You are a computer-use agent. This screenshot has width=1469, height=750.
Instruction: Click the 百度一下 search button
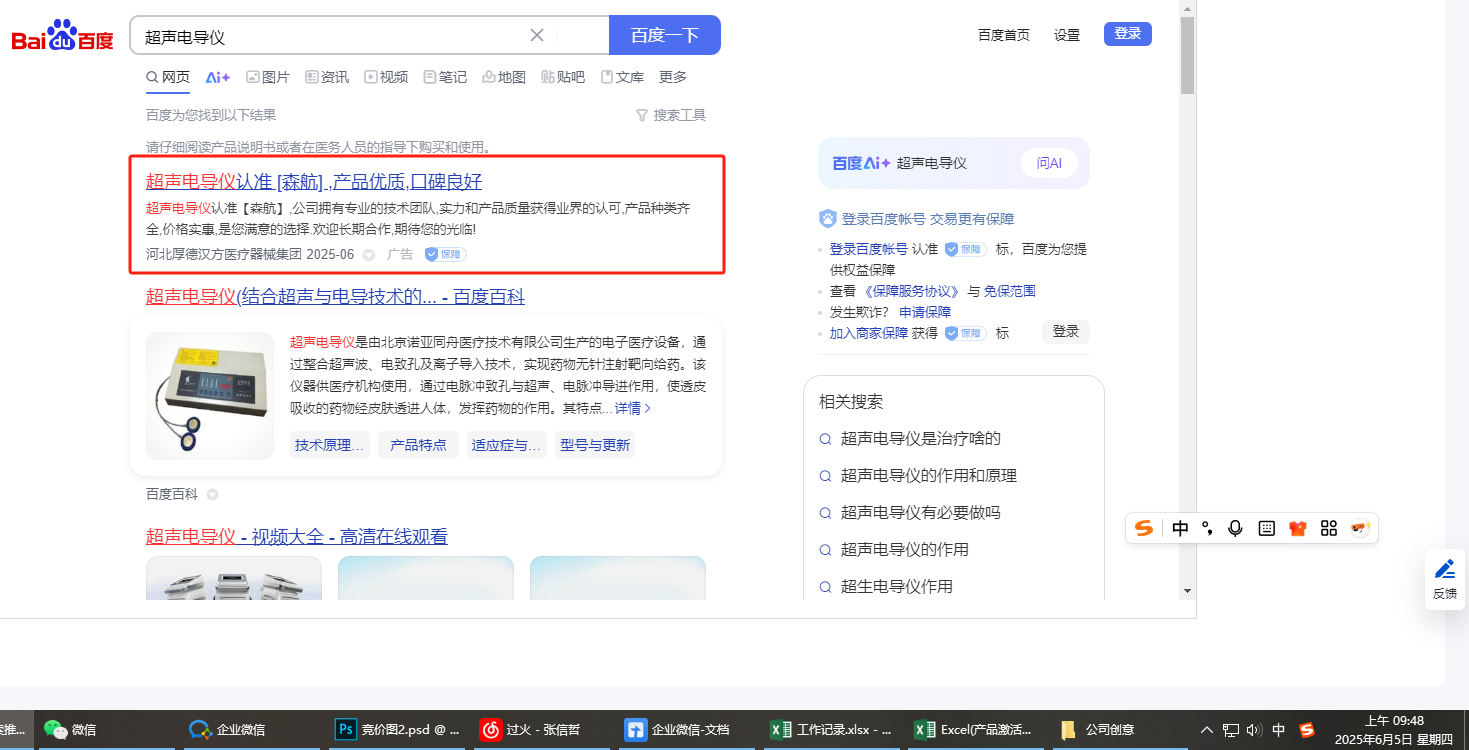point(664,35)
